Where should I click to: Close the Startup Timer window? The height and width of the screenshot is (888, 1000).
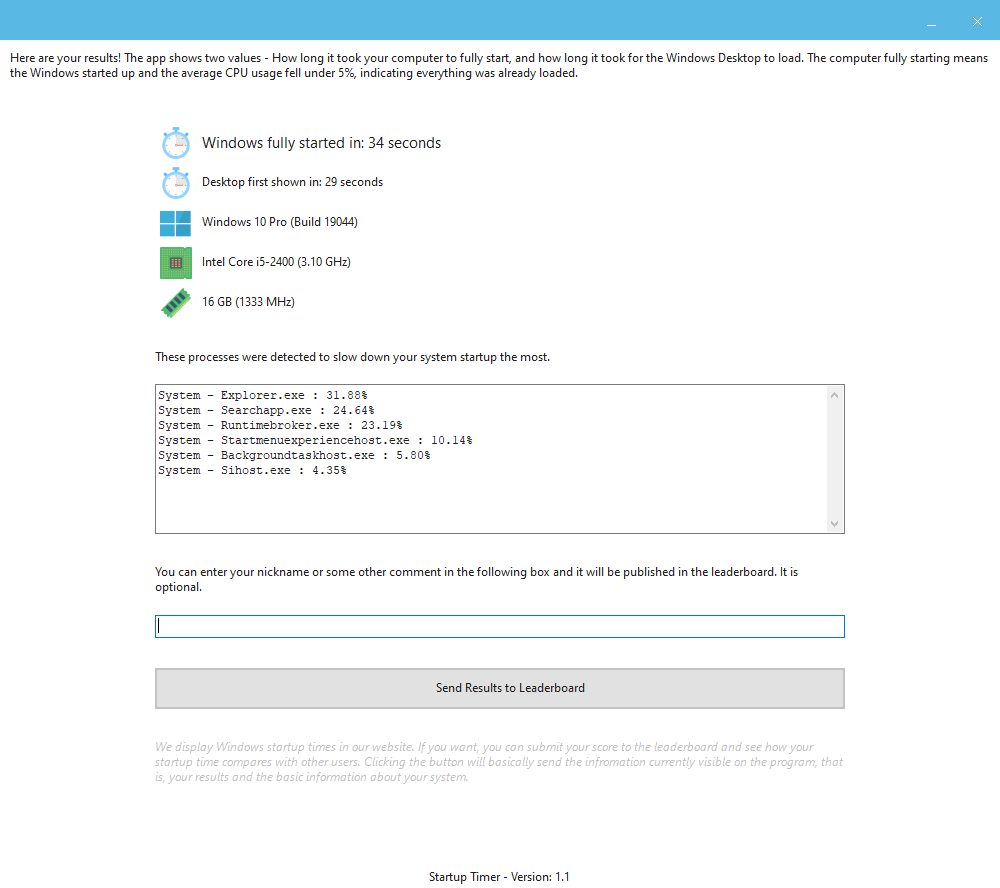pos(977,21)
